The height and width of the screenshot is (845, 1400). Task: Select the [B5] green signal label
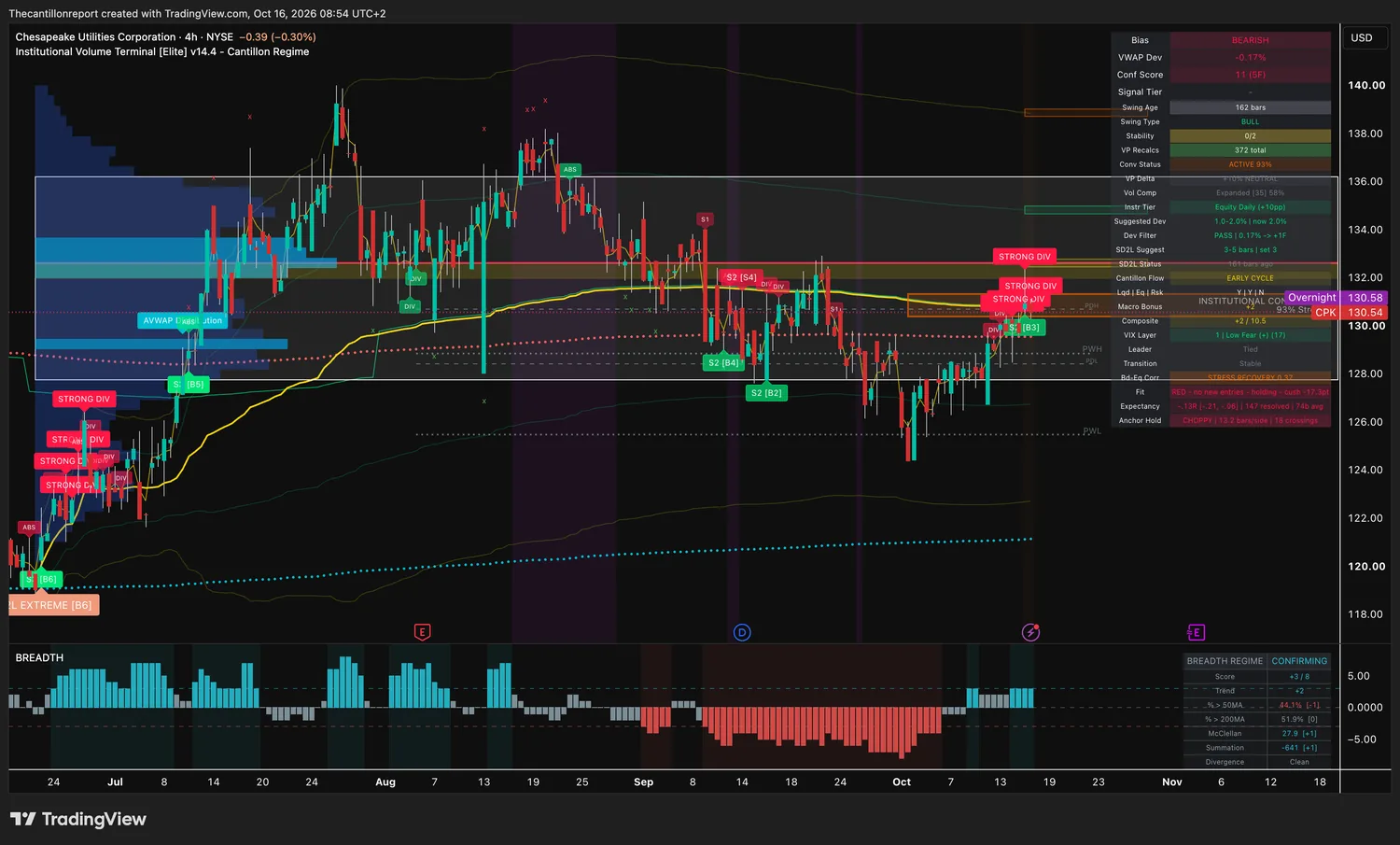pyautogui.click(x=189, y=385)
